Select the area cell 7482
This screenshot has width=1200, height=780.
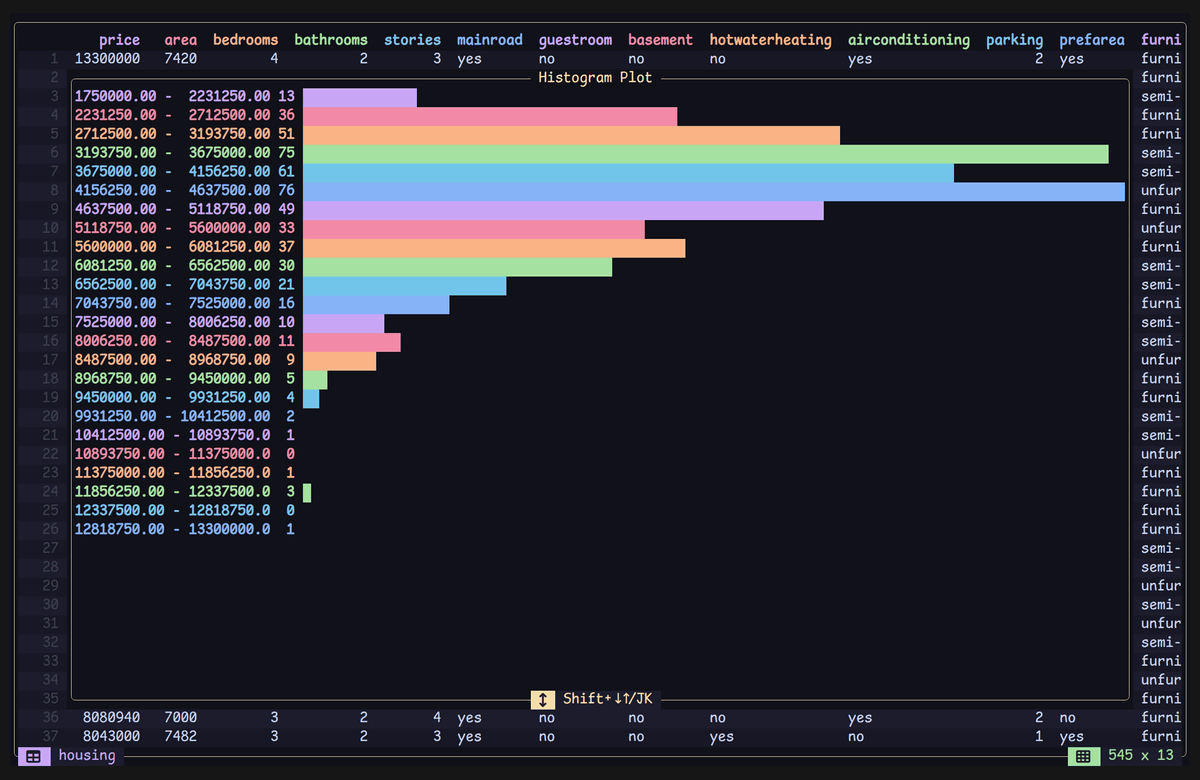tap(181, 736)
